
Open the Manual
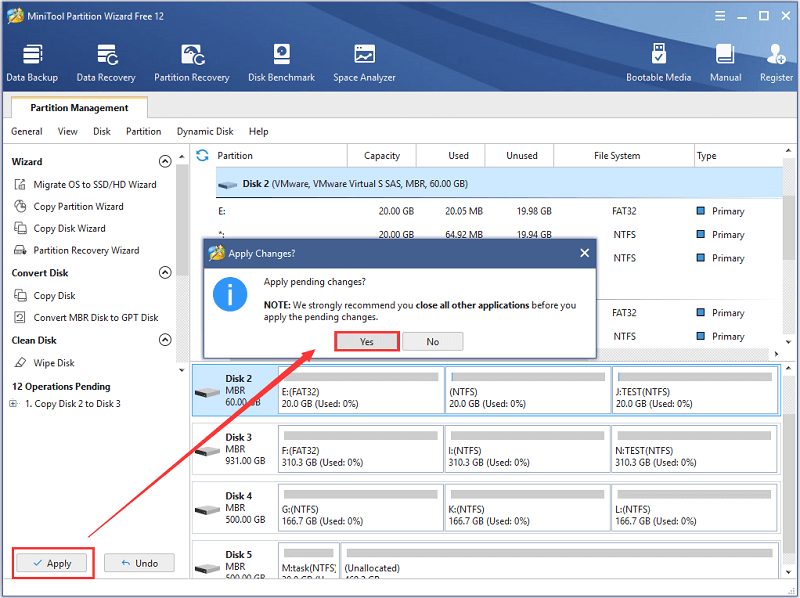[725, 63]
